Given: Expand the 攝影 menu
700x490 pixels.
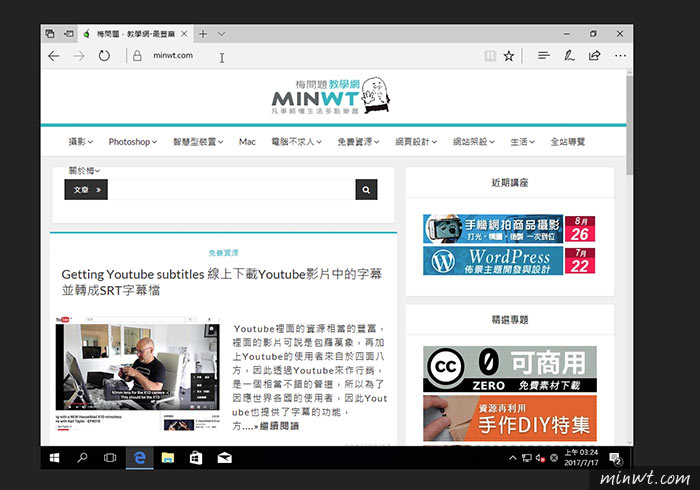Looking at the screenshot, I should click(x=80, y=141).
